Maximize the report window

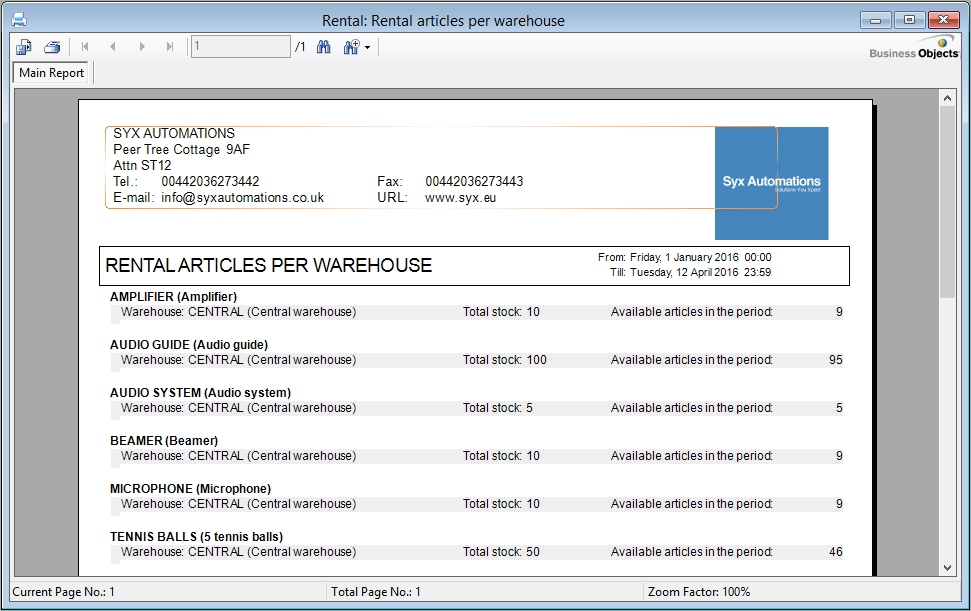pos(909,20)
